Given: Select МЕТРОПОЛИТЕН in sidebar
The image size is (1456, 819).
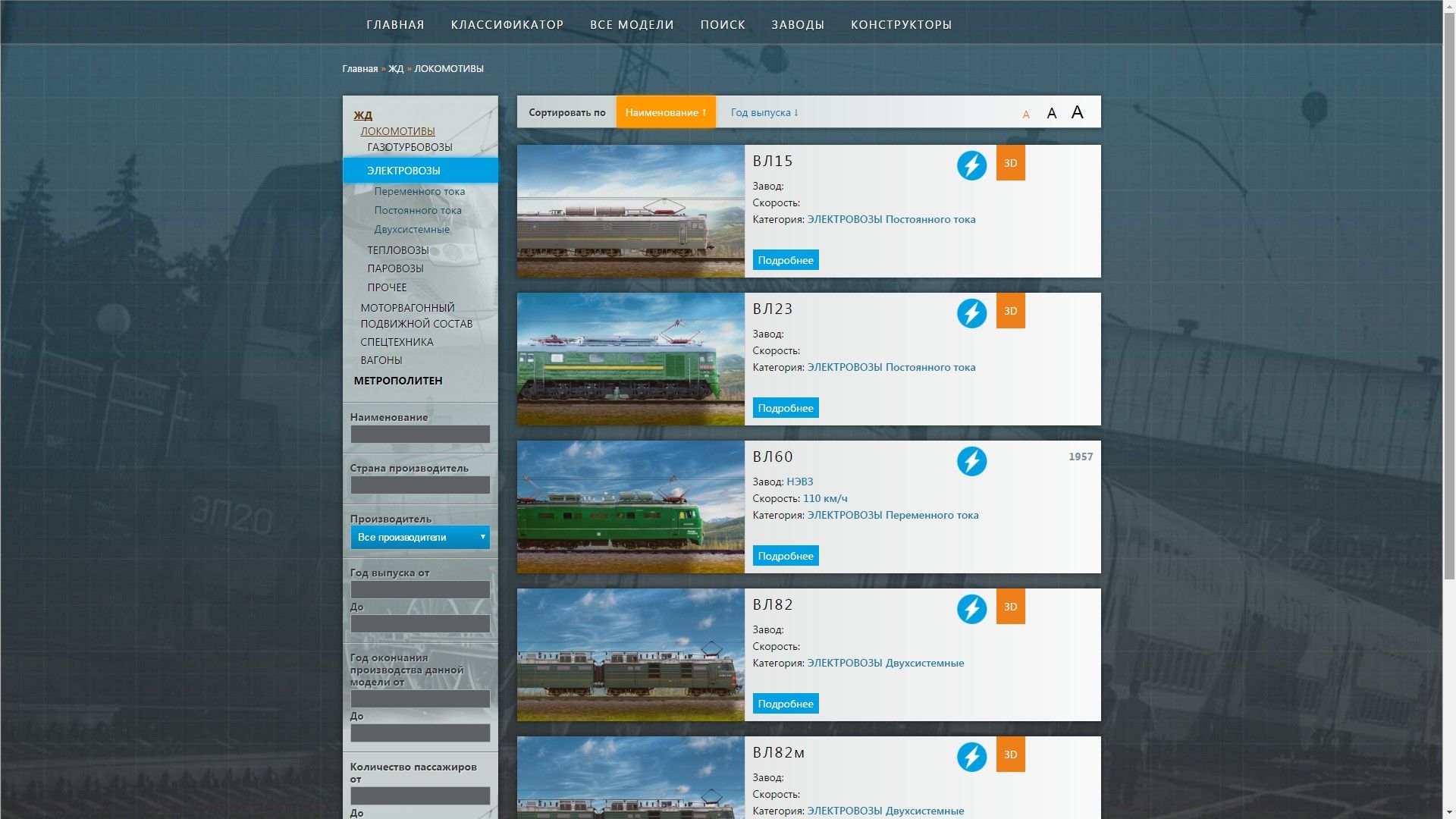Looking at the screenshot, I should 398,381.
